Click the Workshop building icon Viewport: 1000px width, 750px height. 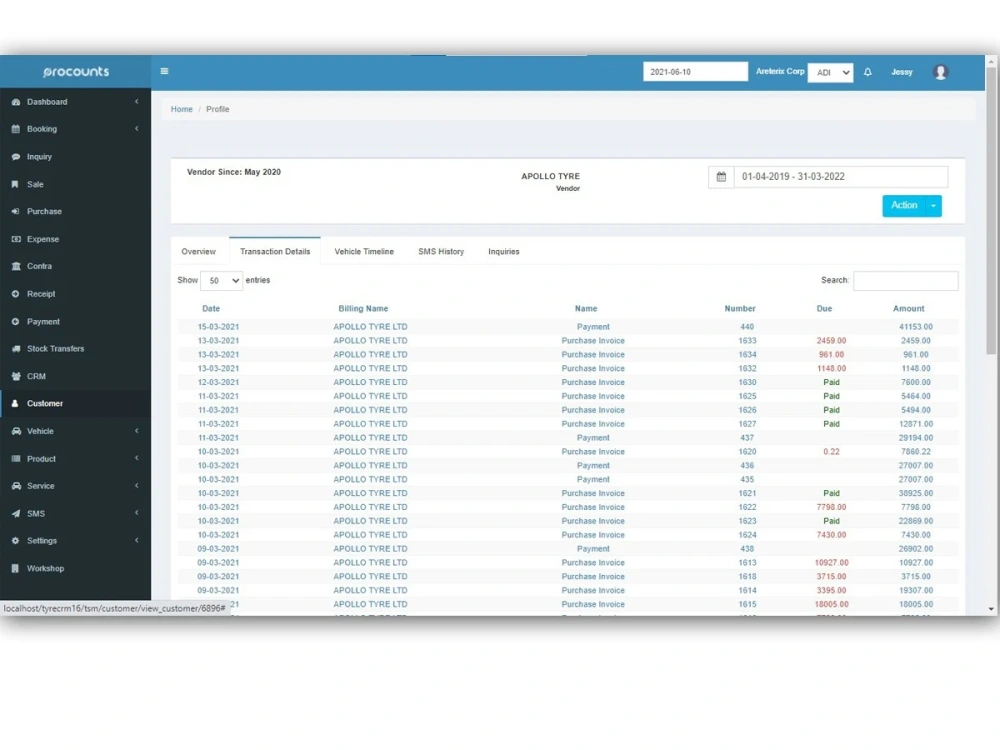[16, 568]
